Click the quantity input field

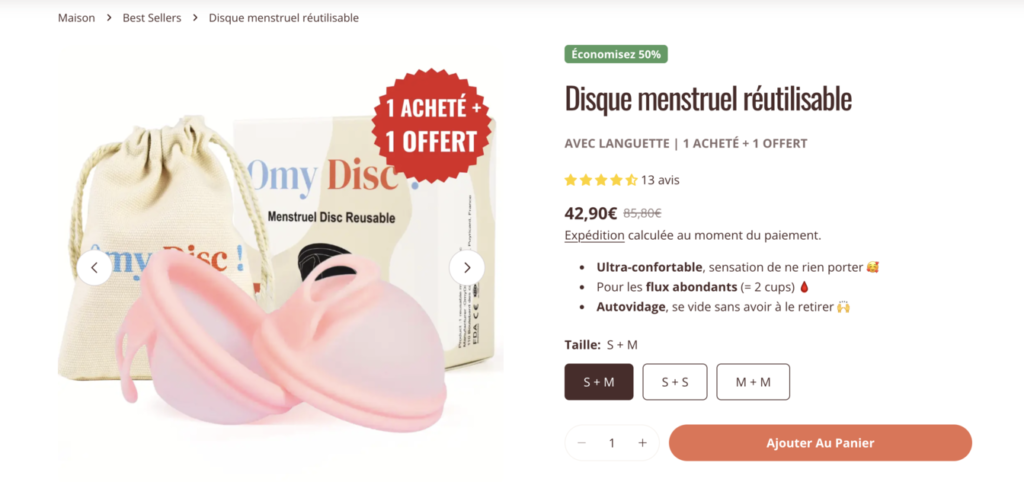pos(612,443)
